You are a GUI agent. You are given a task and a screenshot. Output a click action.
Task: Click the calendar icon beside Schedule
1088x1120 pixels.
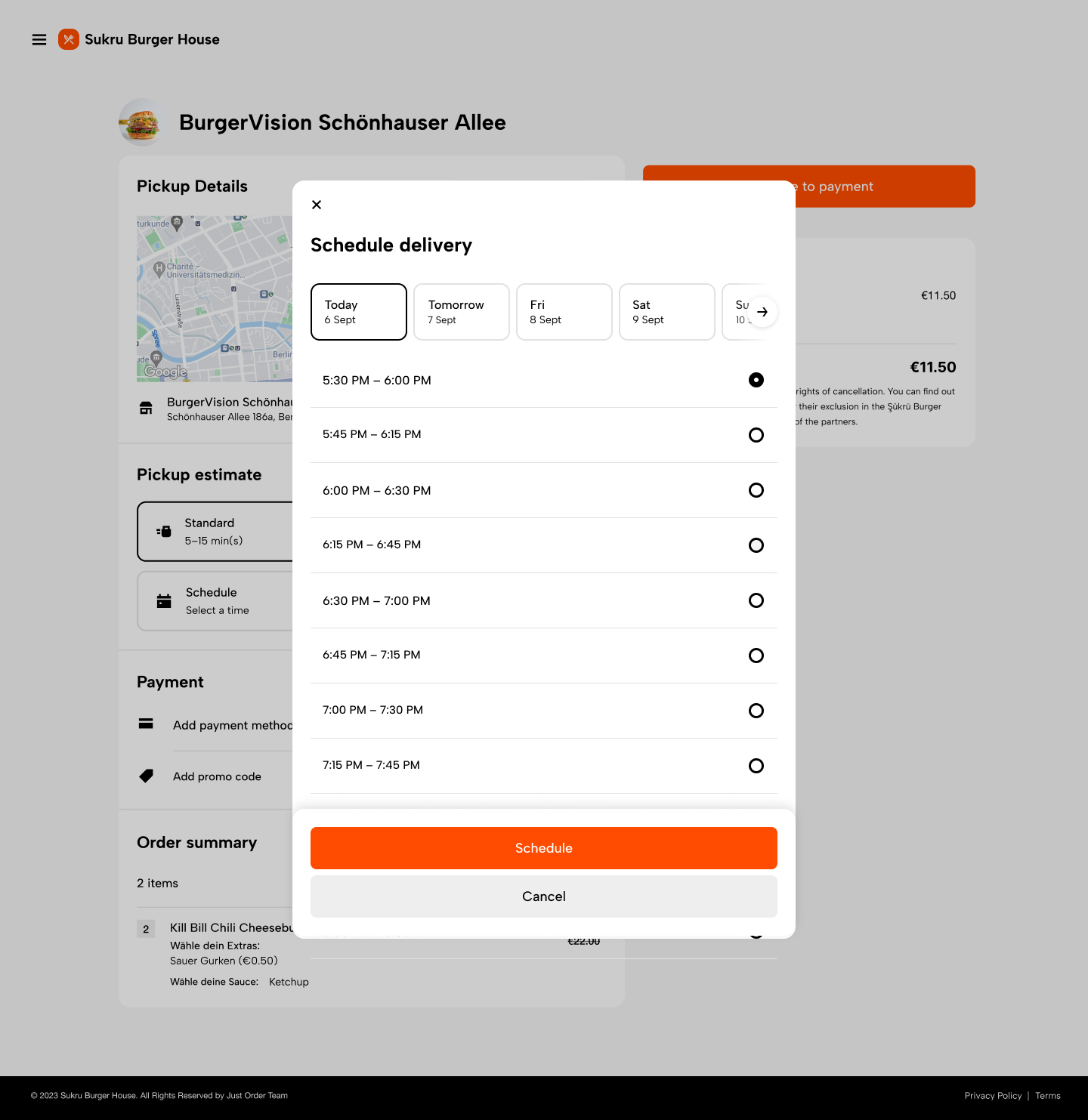pyautogui.click(x=164, y=601)
